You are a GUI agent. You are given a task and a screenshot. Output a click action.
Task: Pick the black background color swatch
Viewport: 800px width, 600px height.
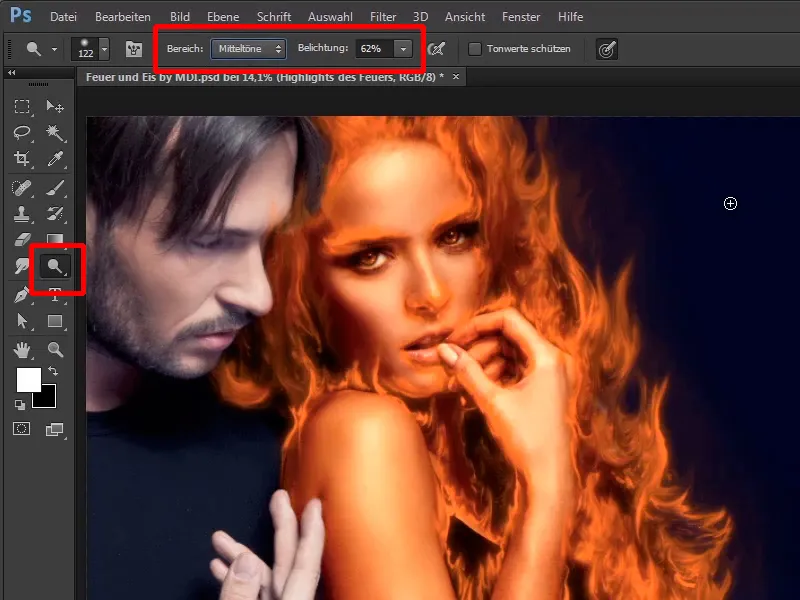pyautogui.click(x=46, y=397)
